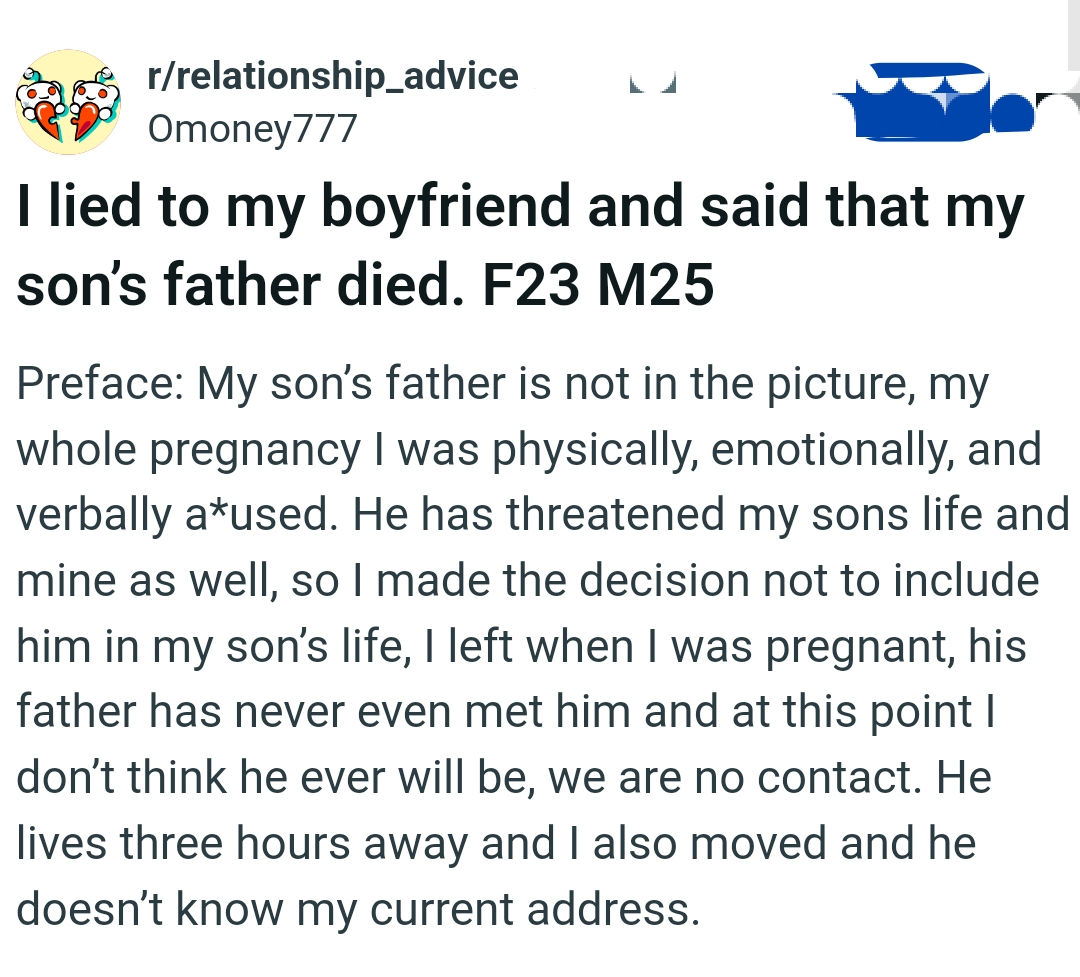Click the small dark icon beside the subreddit name
This screenshot has height=977, width=1080.
coord(652,83)
